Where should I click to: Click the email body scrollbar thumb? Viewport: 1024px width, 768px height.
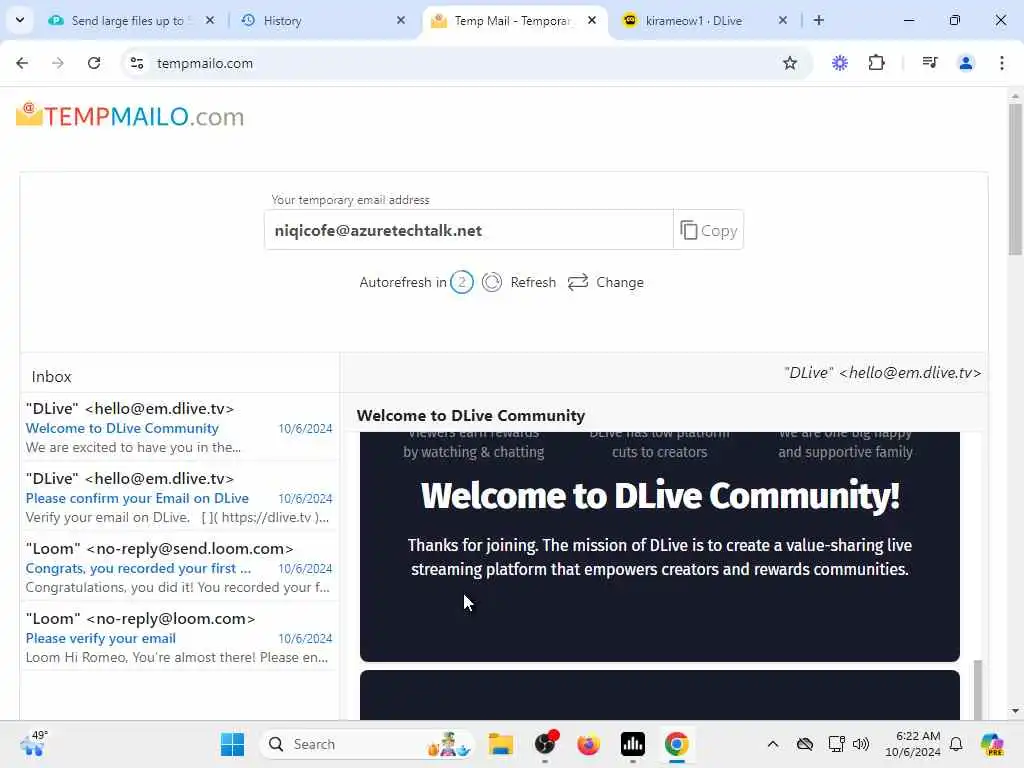click(978, 690)
